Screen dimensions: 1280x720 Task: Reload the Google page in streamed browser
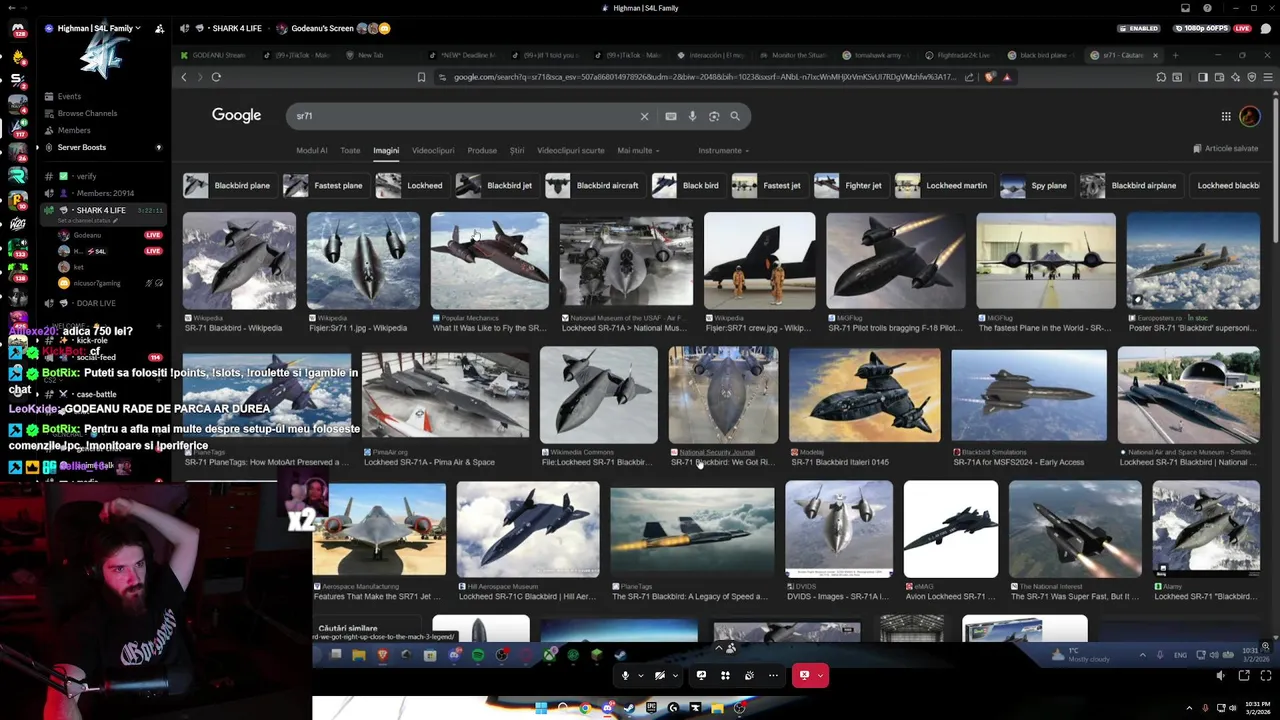pyautogui.click(x=216, y=77)
